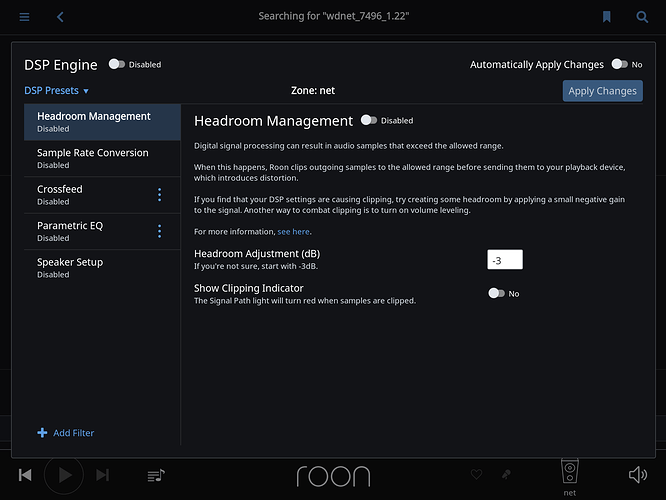Viewport: 666px width, 500px height.
Task: Open search with the magnifier icon
Action: point(642,17)
